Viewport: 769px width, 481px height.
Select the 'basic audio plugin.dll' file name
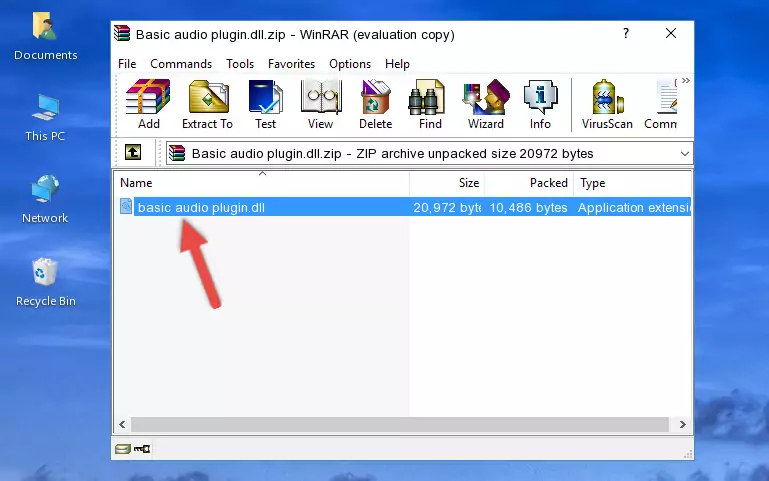coord(201,207)
